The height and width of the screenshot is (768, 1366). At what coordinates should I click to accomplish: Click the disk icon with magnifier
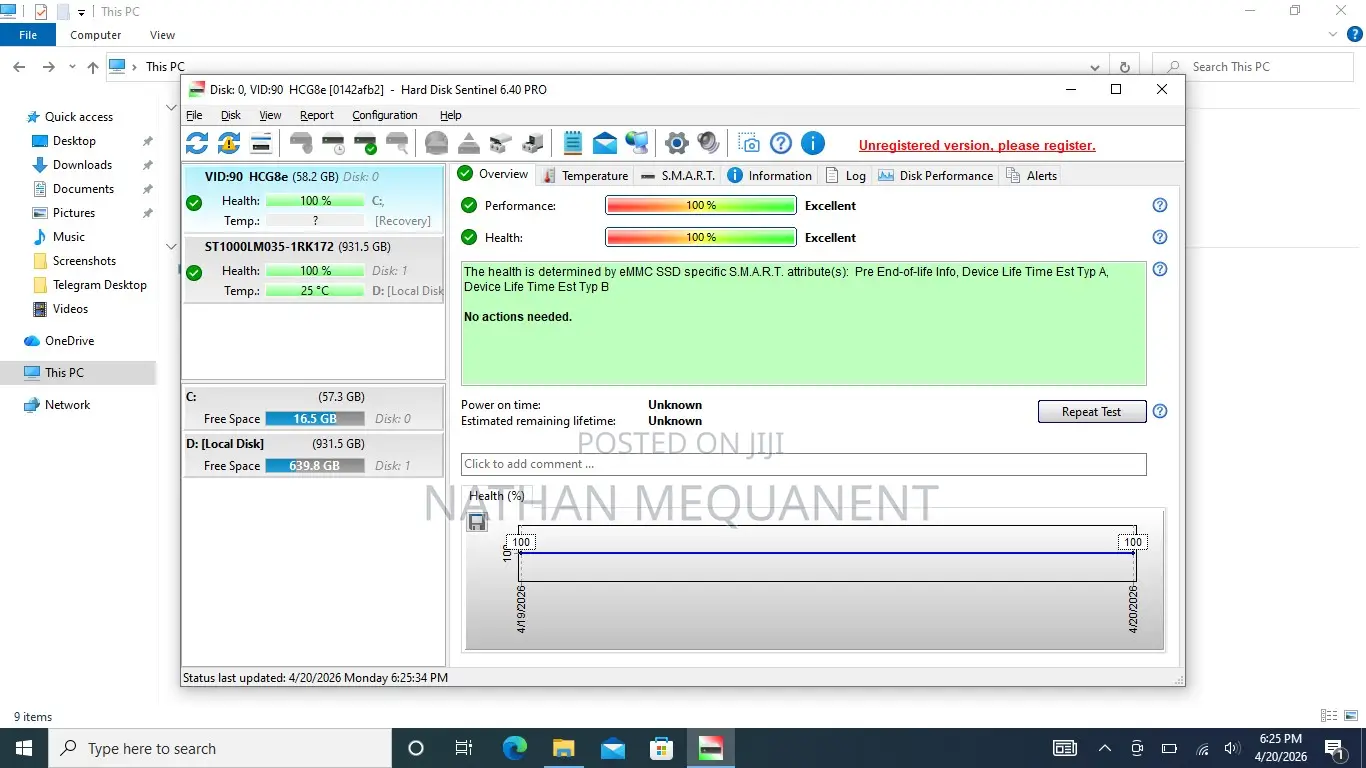point(397,143)
